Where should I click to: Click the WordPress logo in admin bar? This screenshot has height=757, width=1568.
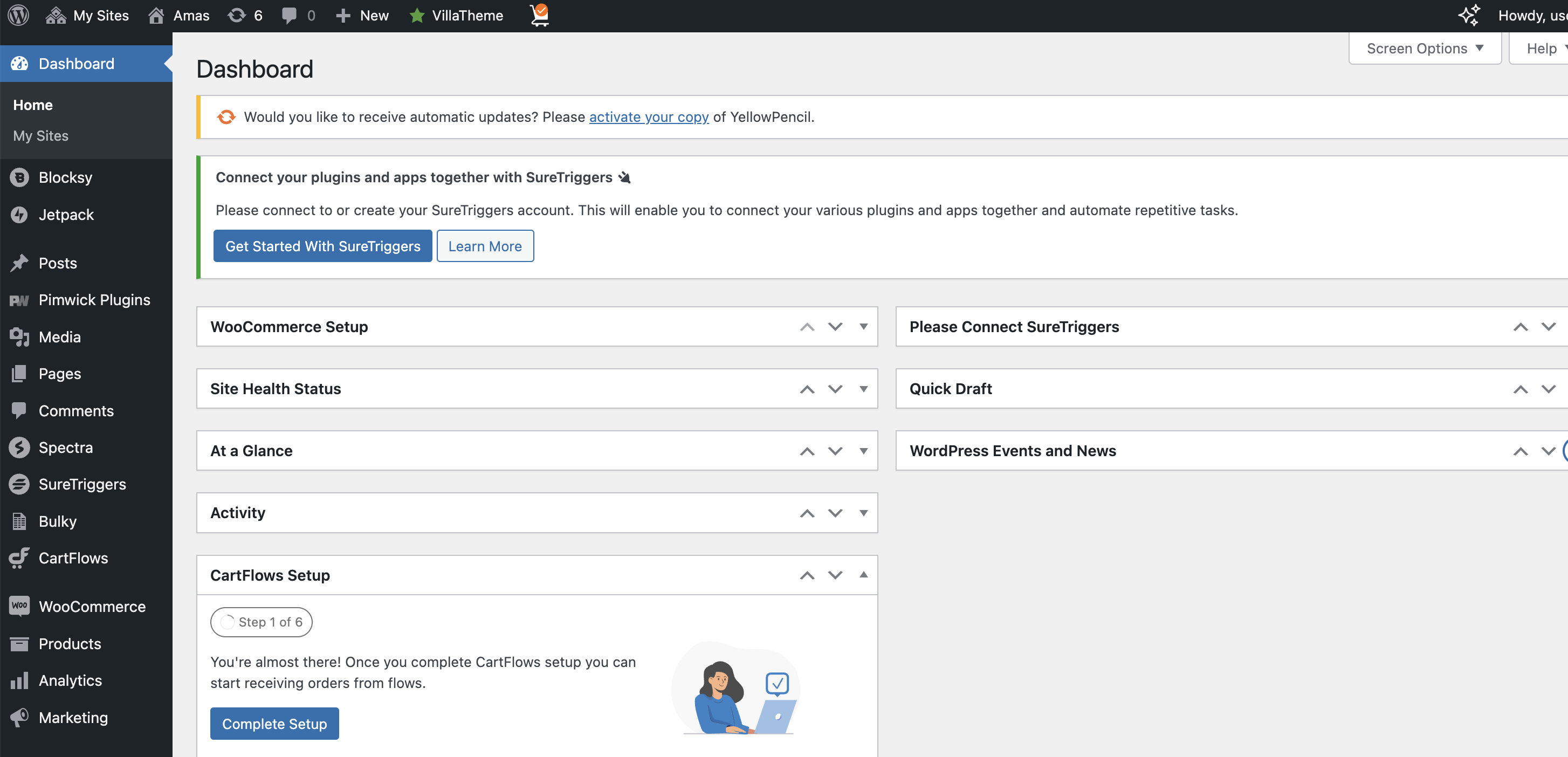pyautogui.click(x=18, y=15)
